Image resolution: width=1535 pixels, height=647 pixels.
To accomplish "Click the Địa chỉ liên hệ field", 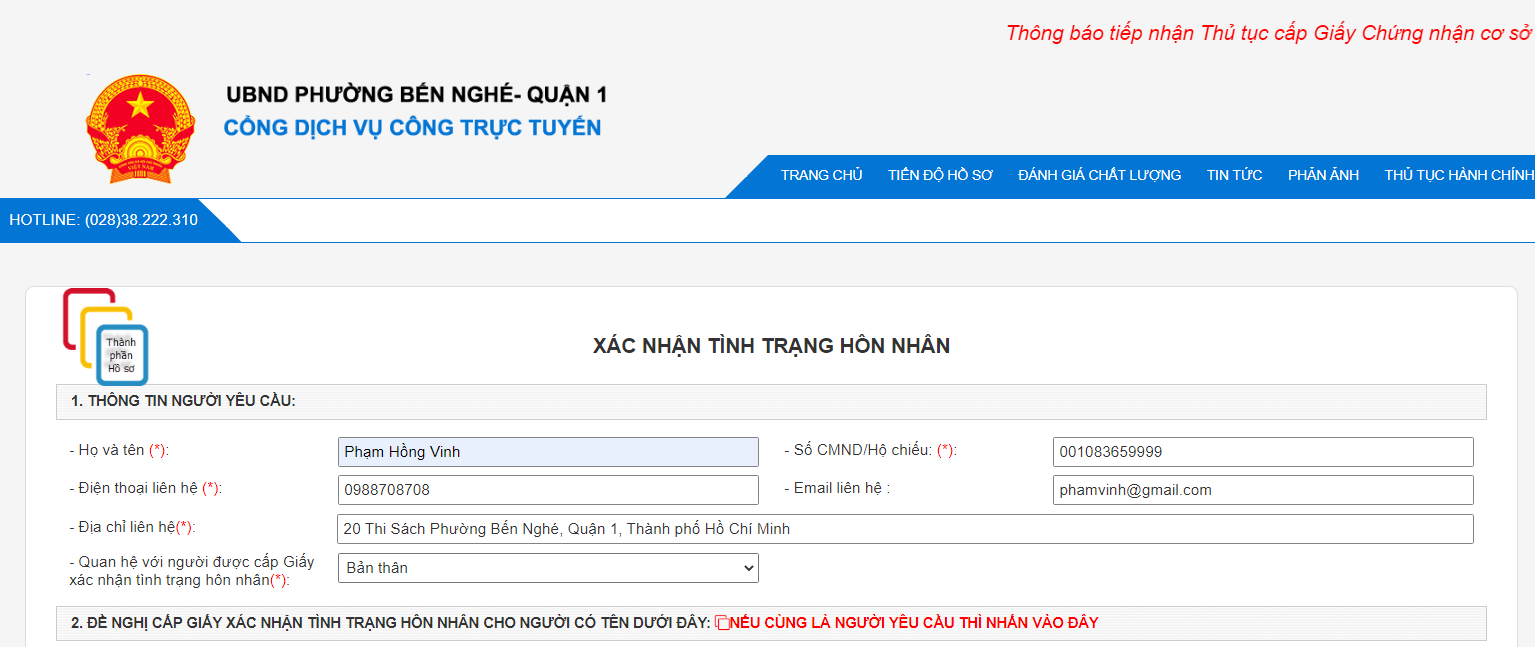I will (905, 529).
